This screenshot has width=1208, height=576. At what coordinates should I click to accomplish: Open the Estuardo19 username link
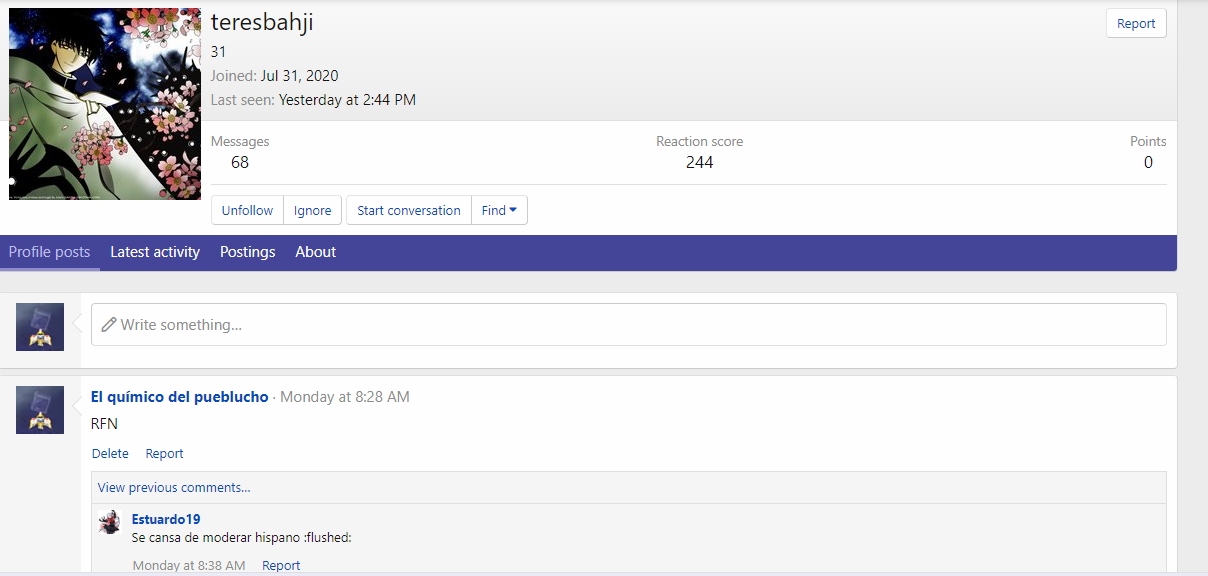click(x=166, y=519)
